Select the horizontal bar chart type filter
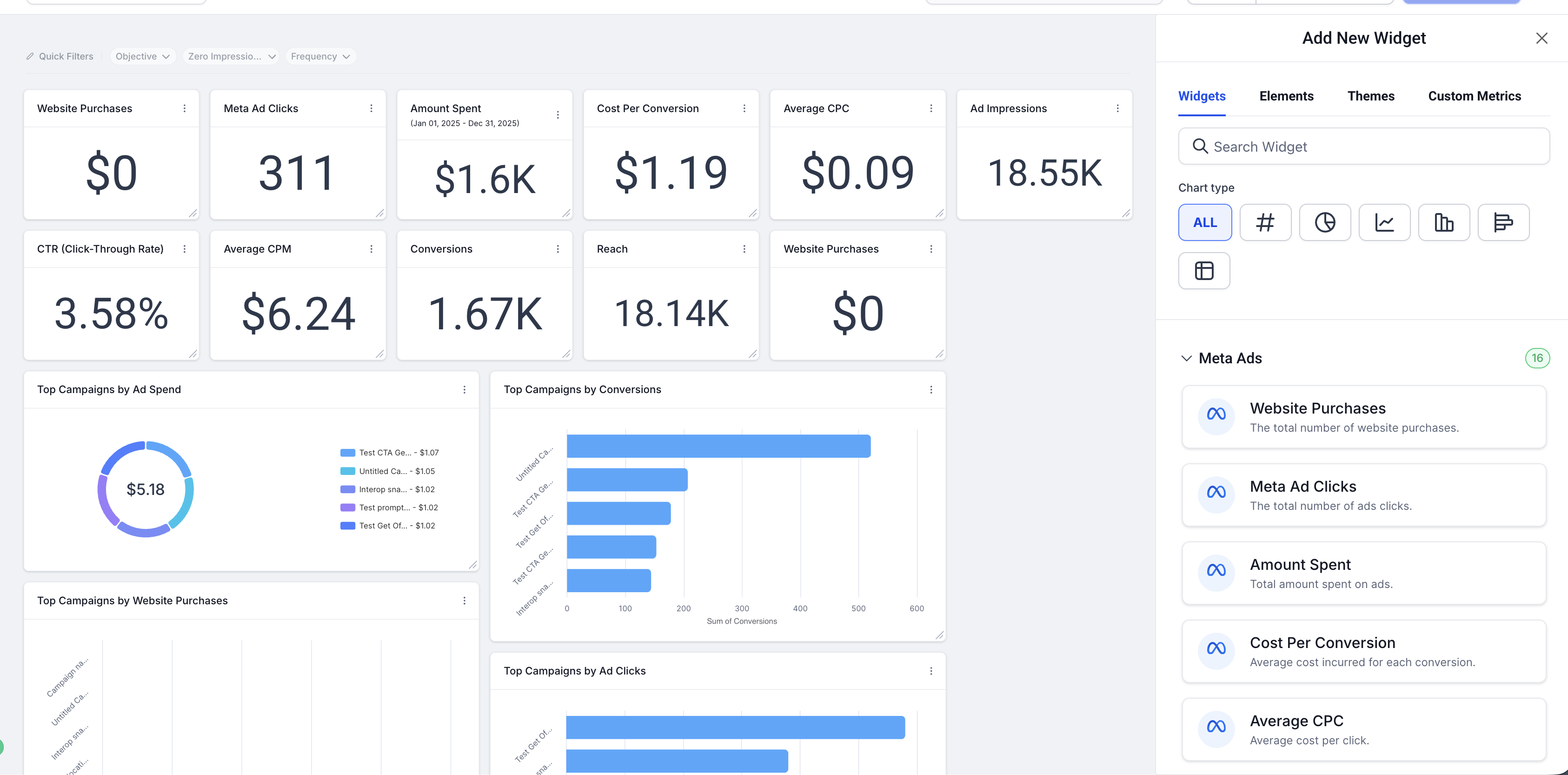 coord(1503,222)
